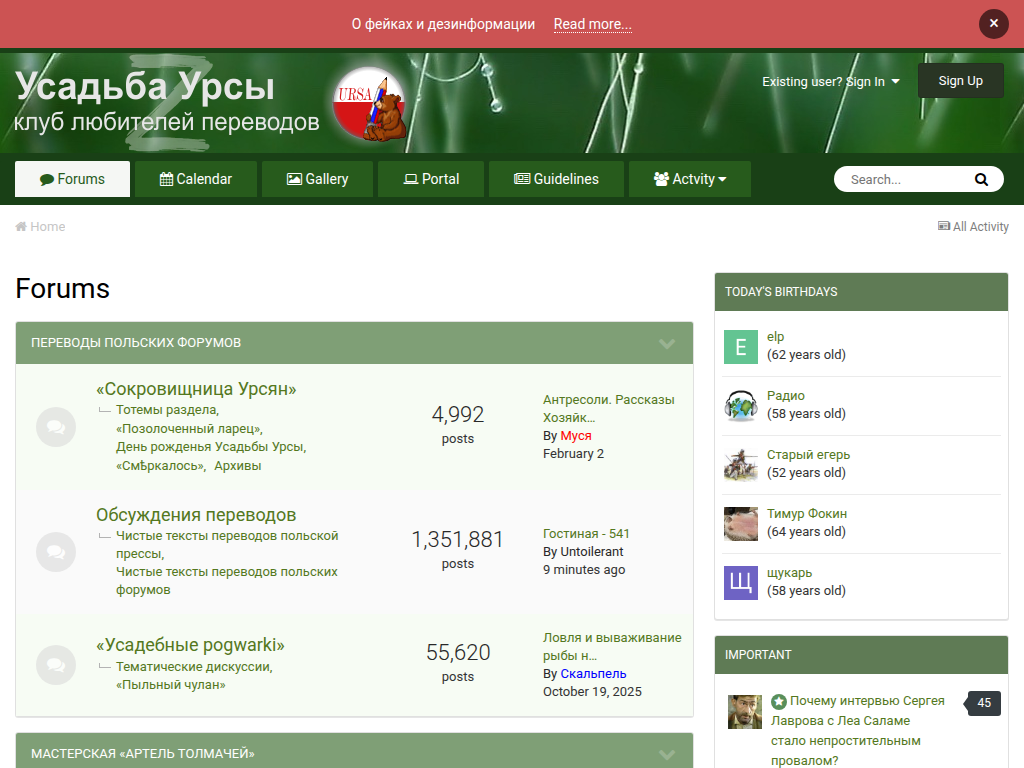Image resolution: width=1024 pixels, height=768 pixels.
Task: Click the URSA bear logo icon
Action: pyautogui.click(x=368, y=104)
